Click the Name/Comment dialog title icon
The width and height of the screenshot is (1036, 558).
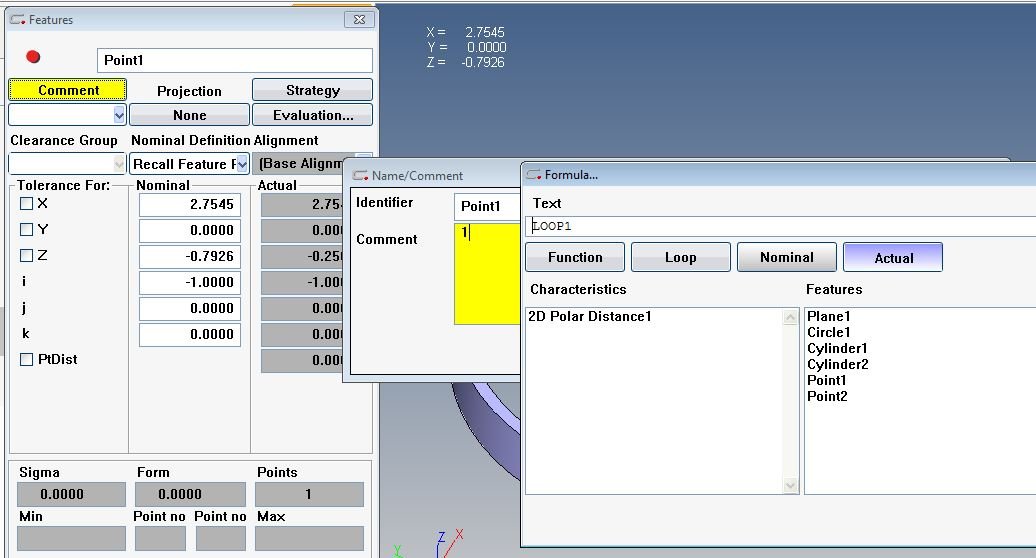click(360, 176)
